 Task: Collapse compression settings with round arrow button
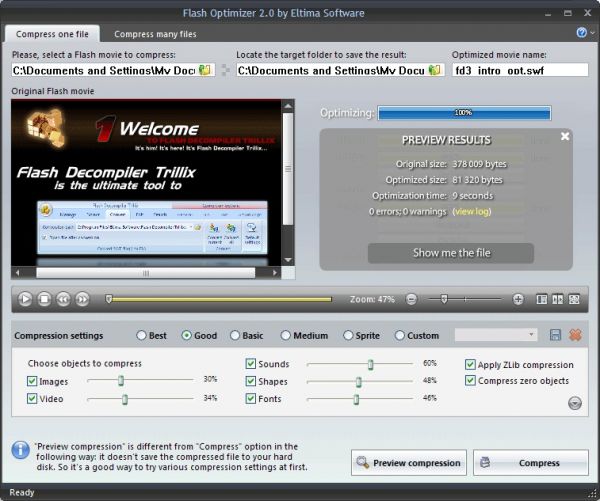pyautogui.click(x=575, y=403)
